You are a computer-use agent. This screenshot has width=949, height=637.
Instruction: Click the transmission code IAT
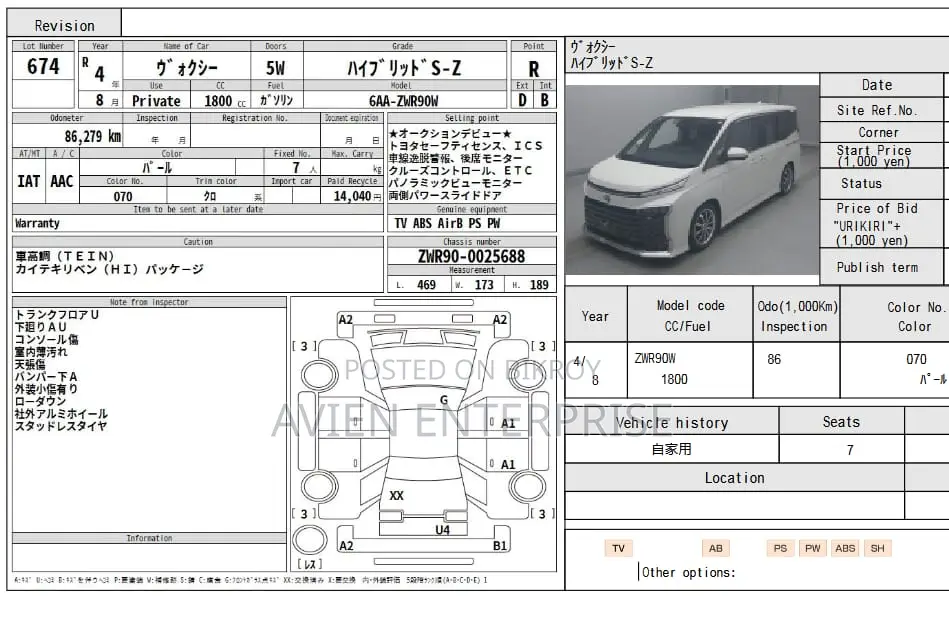28,180
